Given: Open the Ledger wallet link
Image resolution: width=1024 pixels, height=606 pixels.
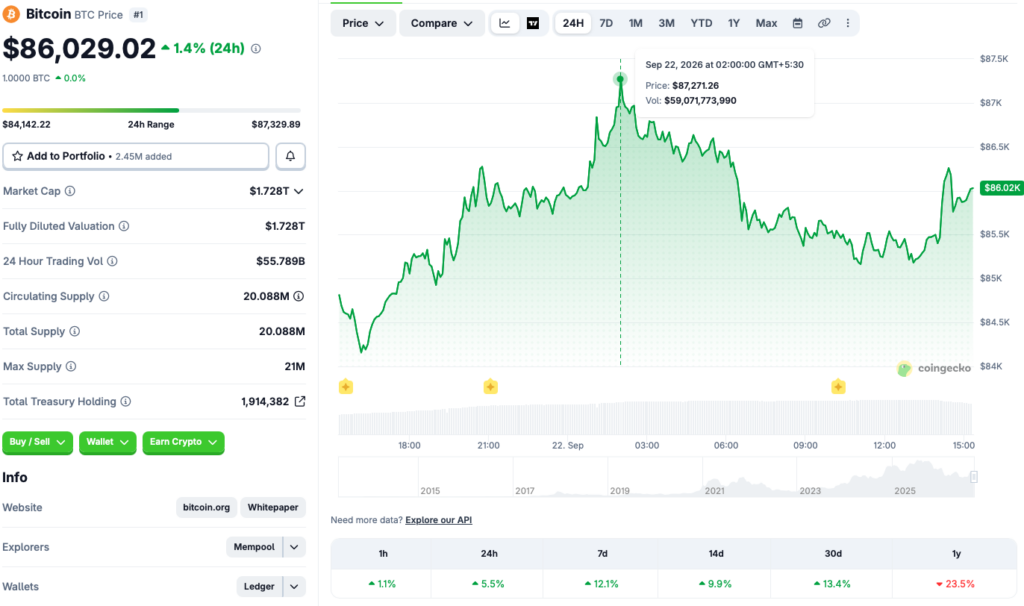Looking at the screenshot, I should pos(259,586).
